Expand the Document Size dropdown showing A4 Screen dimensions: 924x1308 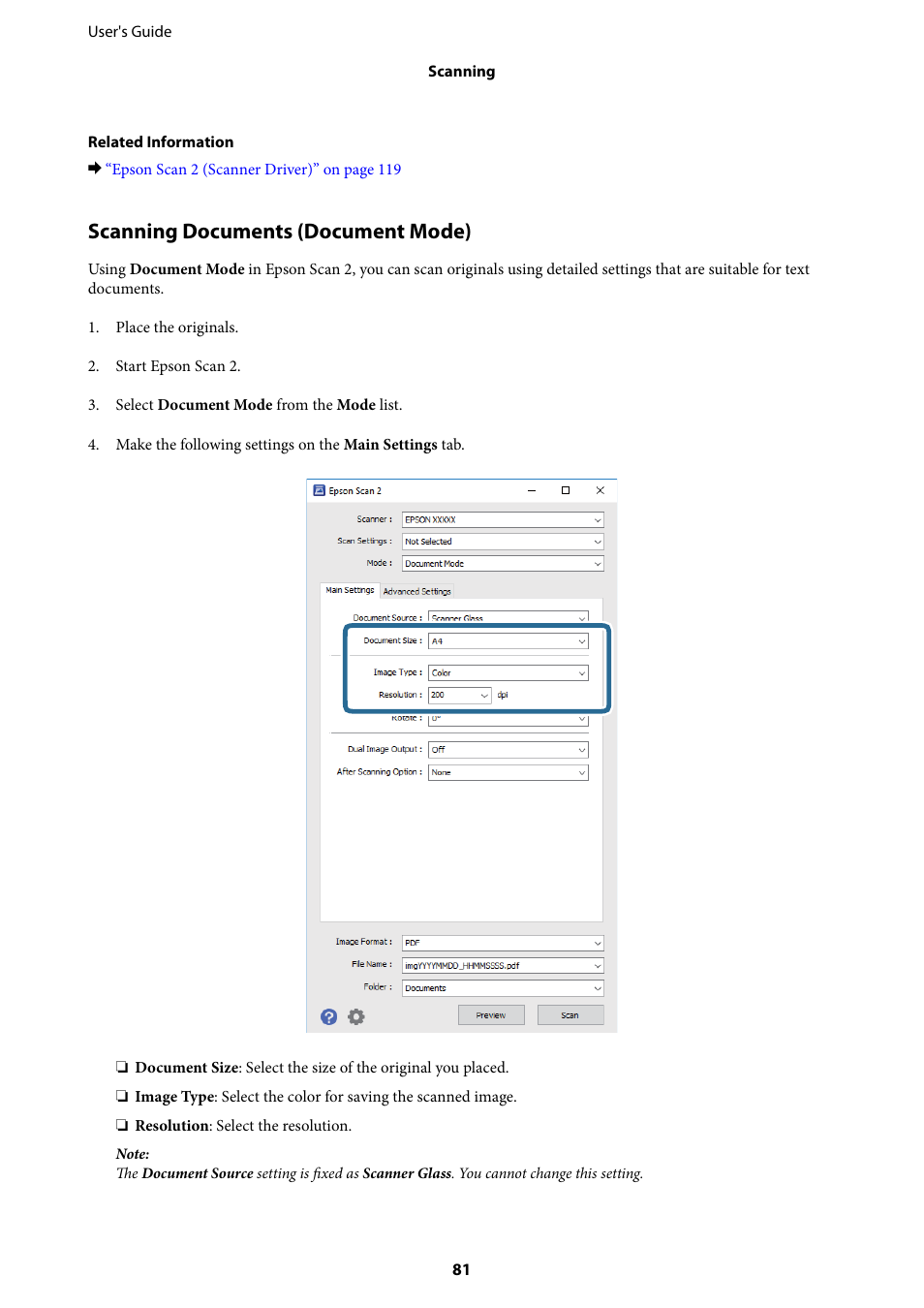[508, 641]
